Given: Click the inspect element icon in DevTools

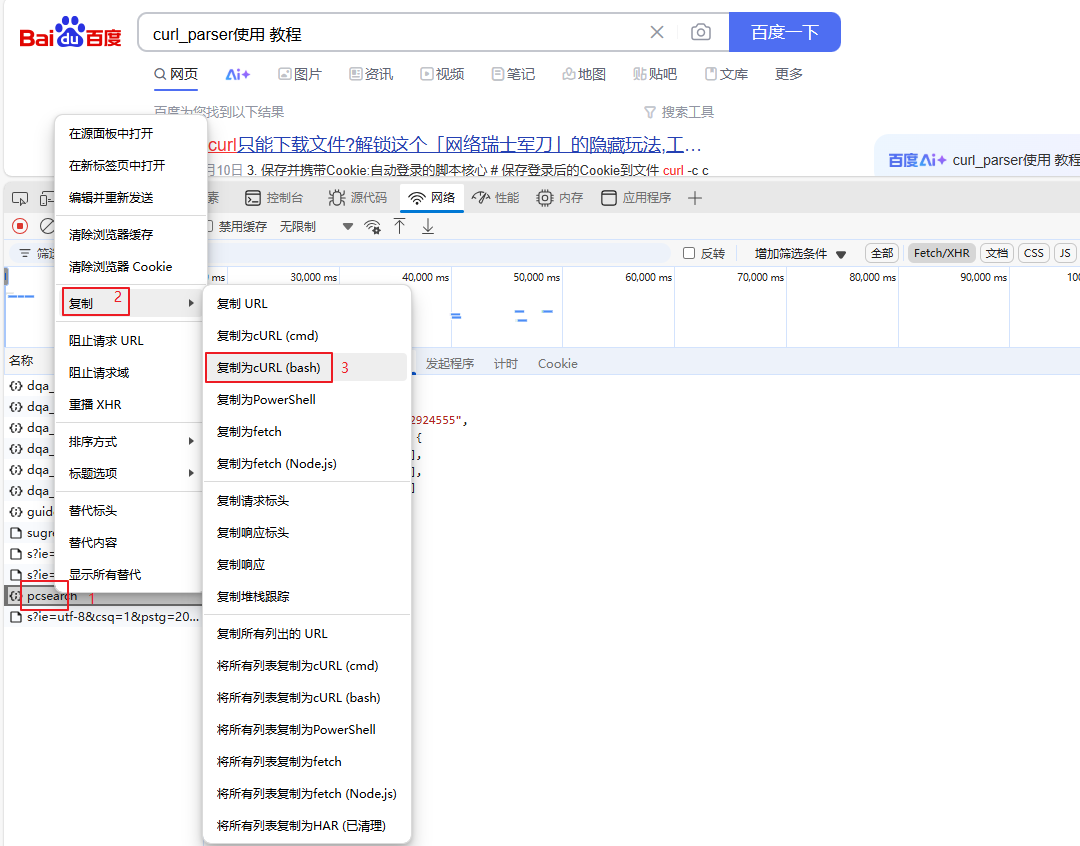Looking at the screenshot, I should coord(20,198).
